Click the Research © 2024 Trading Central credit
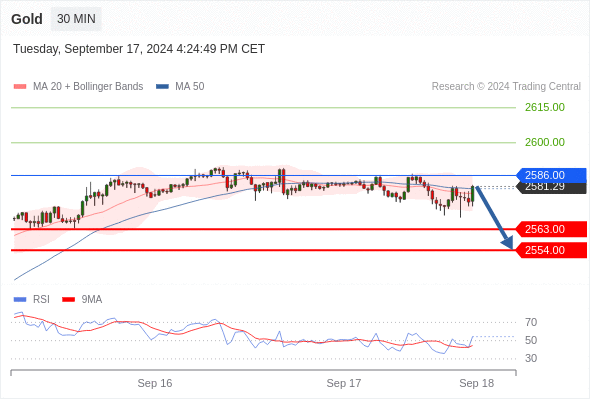This screenshot has width=590, height=400. [x=506, y=87]
